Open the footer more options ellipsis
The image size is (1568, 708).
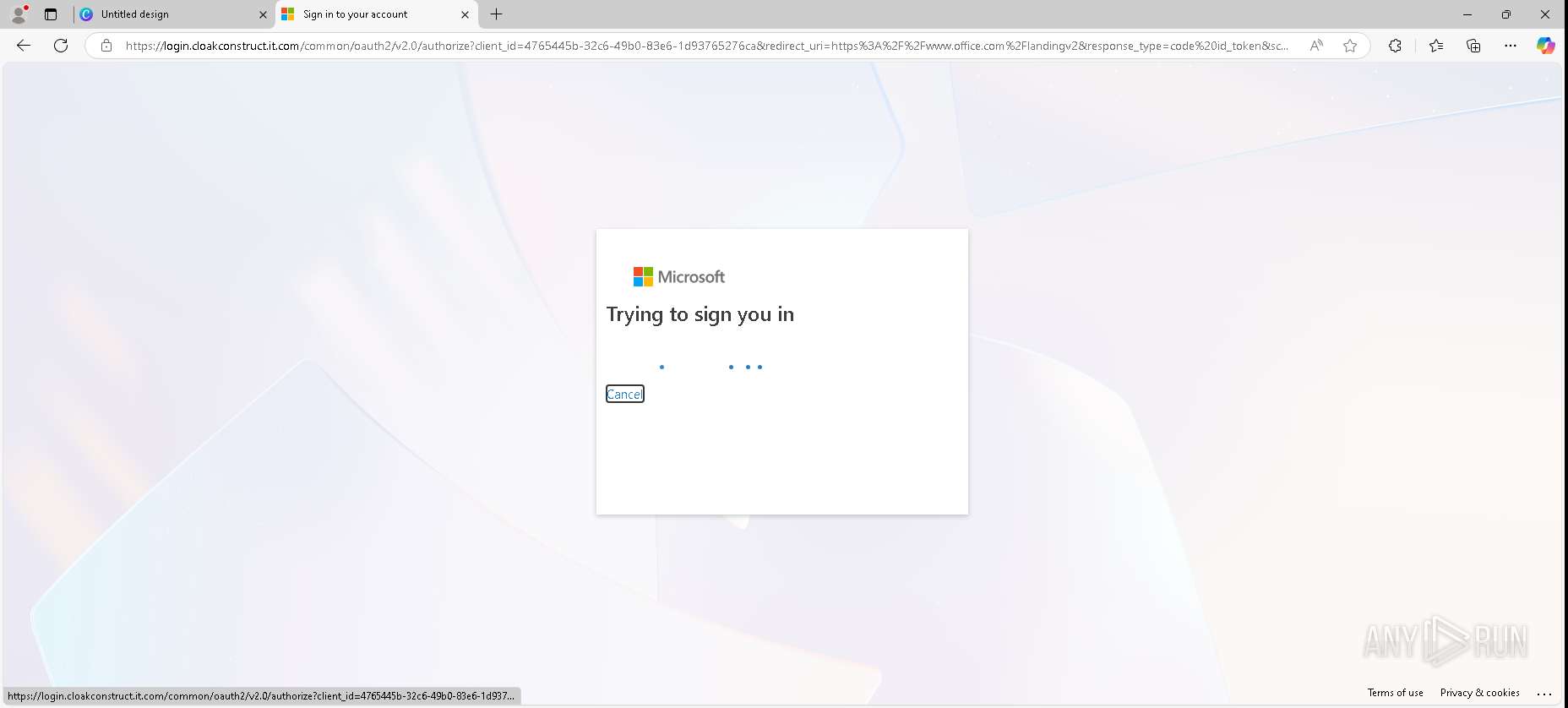coord(1544,693)
